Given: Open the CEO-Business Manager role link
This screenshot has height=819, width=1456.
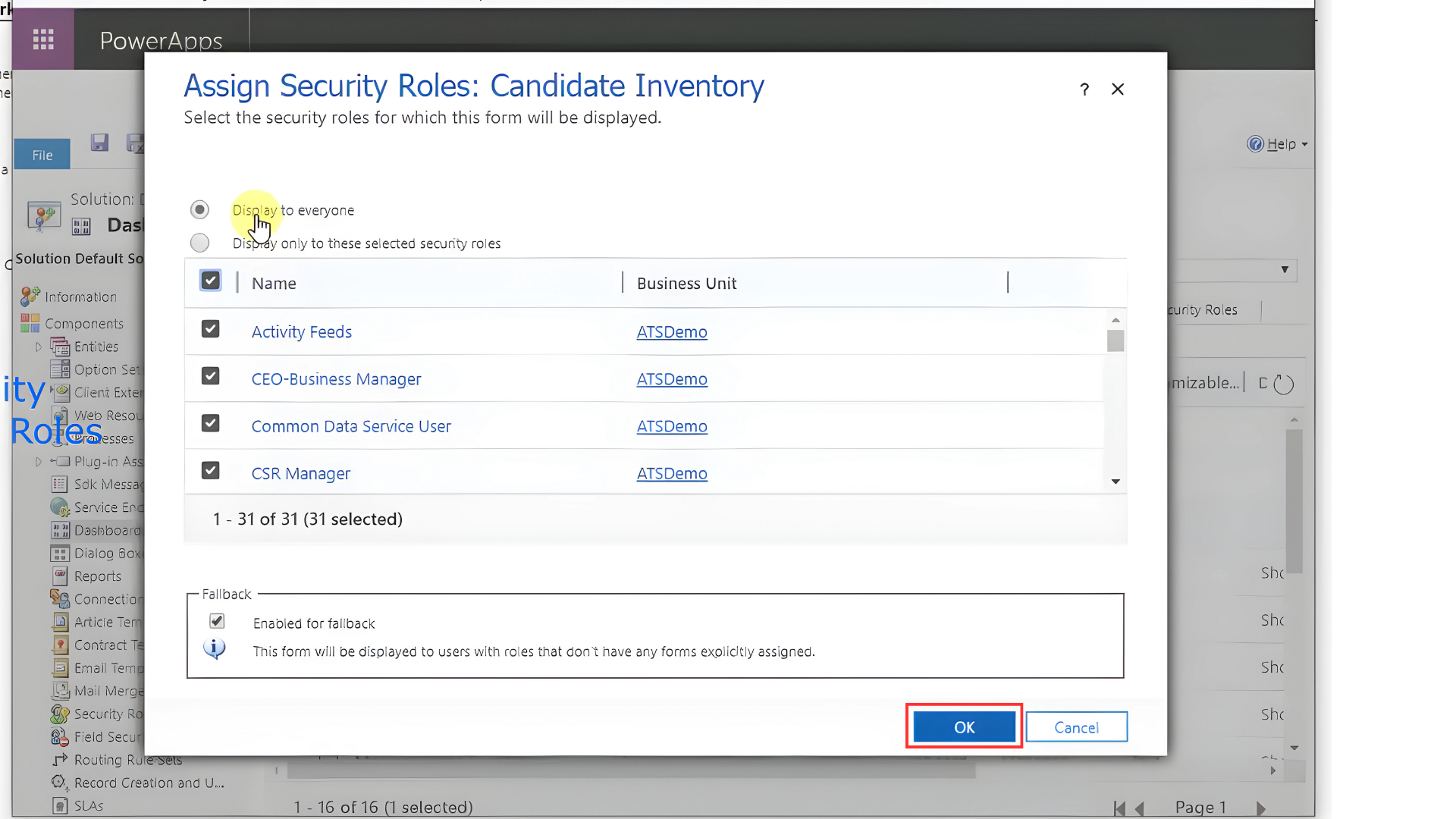Looking at the screenshot, I should [x=336, y=379].
